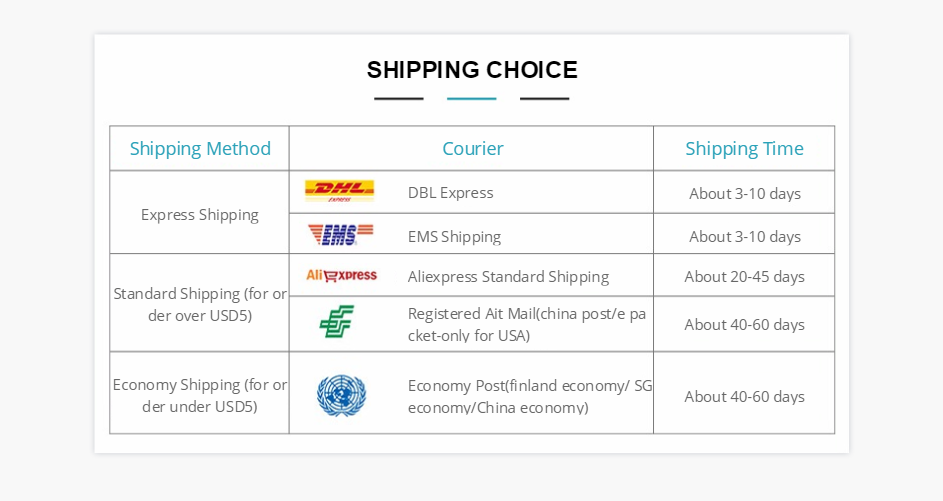Select the Courier column header
The height and width of the screenshot is (501, 943).
point(472,149)
